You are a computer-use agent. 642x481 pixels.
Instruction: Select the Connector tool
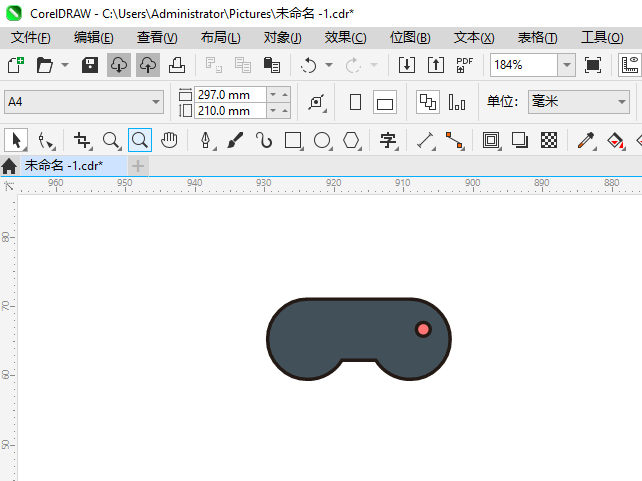pos(454,140)
